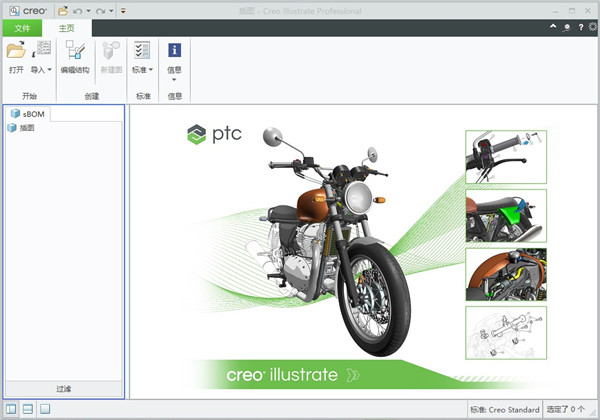Customize quick access toolbar dropdown
600x420 pixels.
pos(123,11)
